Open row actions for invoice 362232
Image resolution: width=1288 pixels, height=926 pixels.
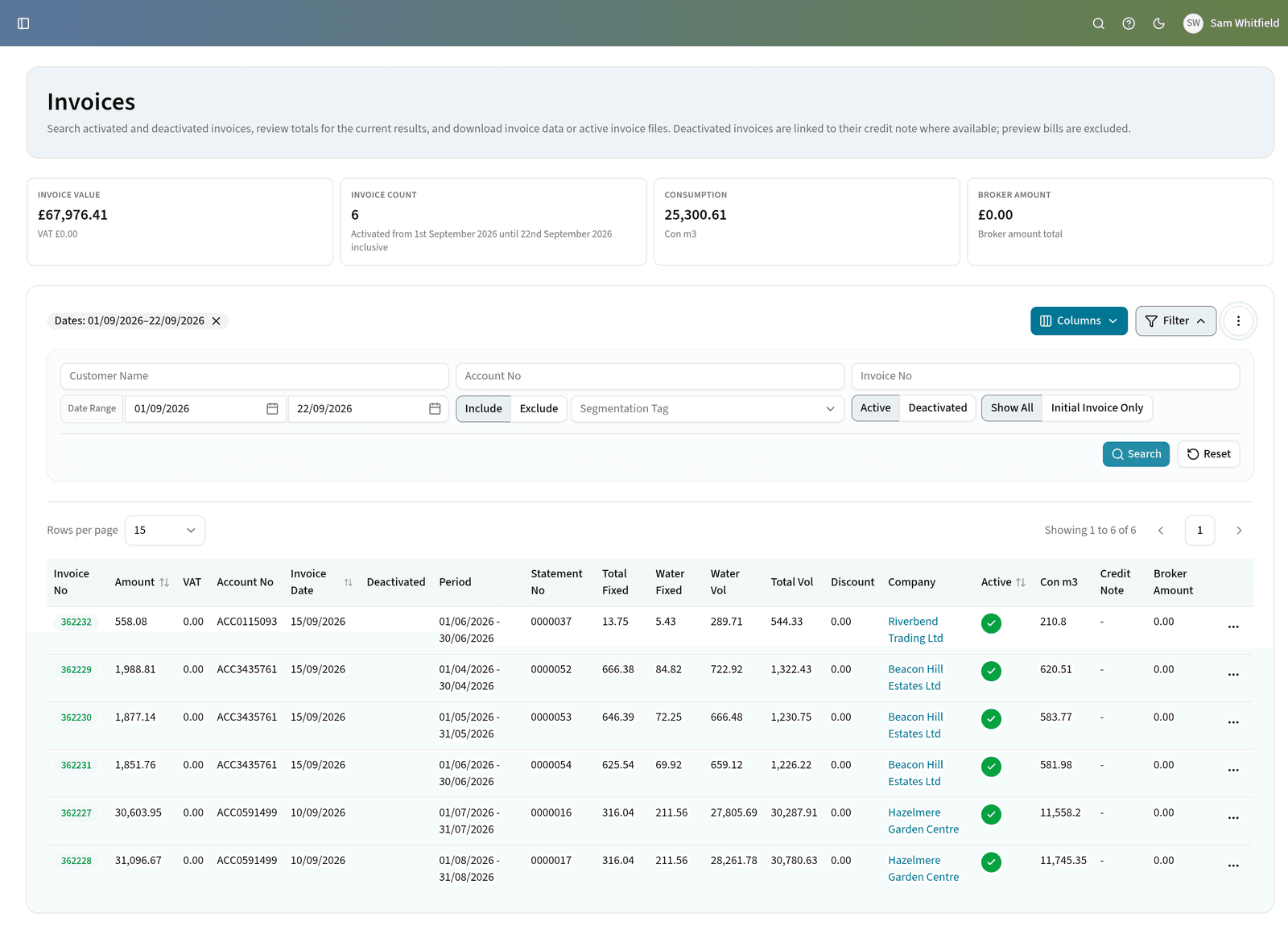point(1233,626)
